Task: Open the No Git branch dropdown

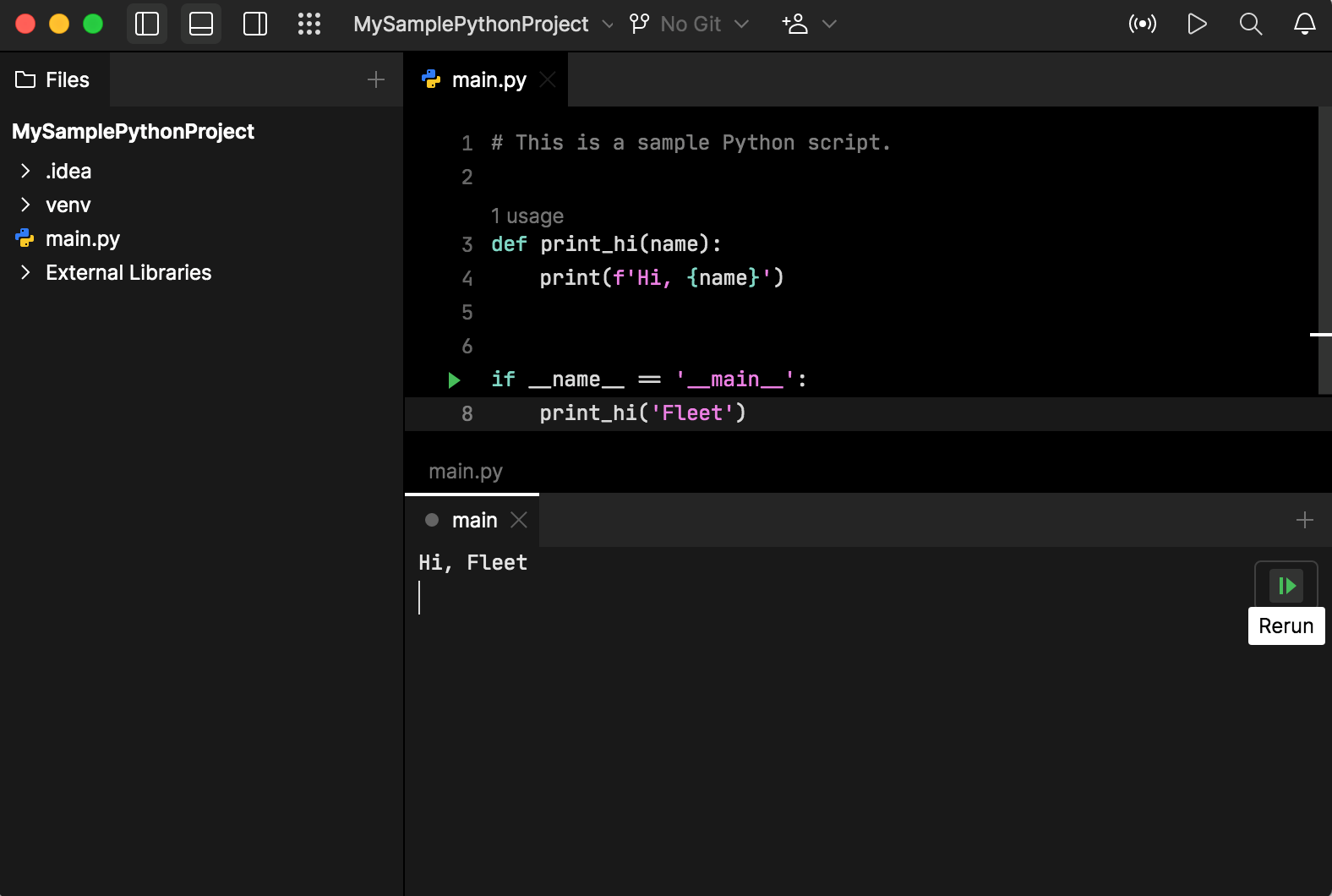Action: point(691,24)
